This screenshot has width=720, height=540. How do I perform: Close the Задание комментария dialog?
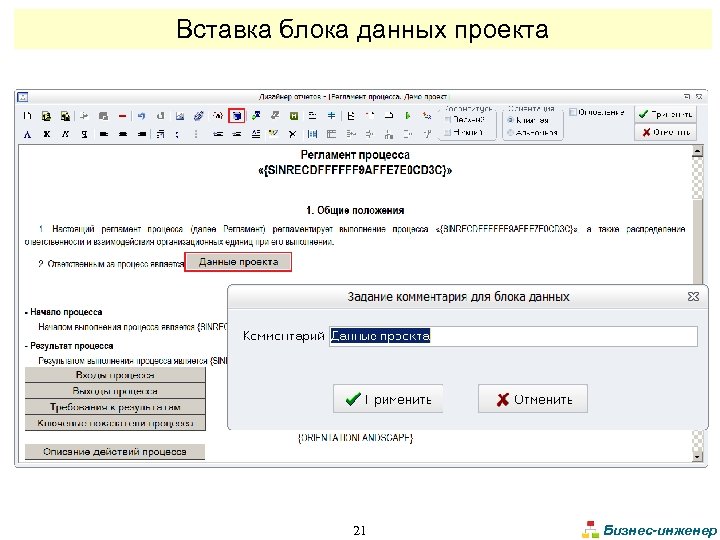(x=693, y=297)
